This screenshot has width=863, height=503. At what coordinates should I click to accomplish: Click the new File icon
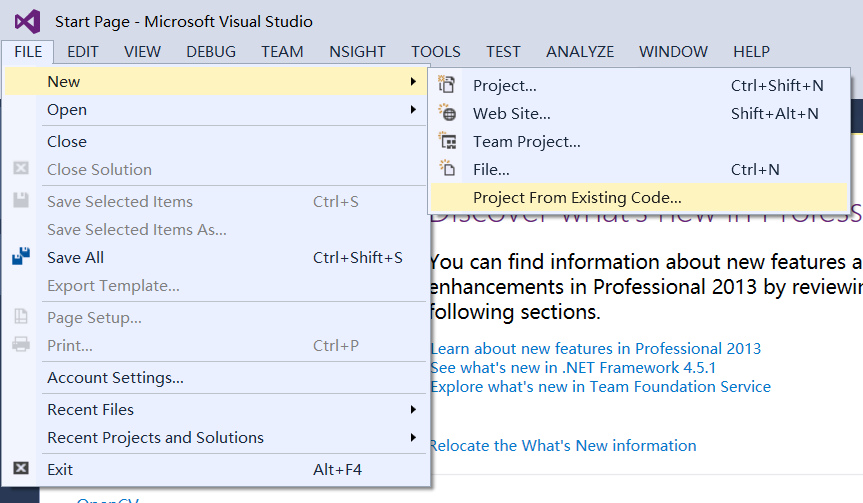pyautogui.click(x=447, y=168)
